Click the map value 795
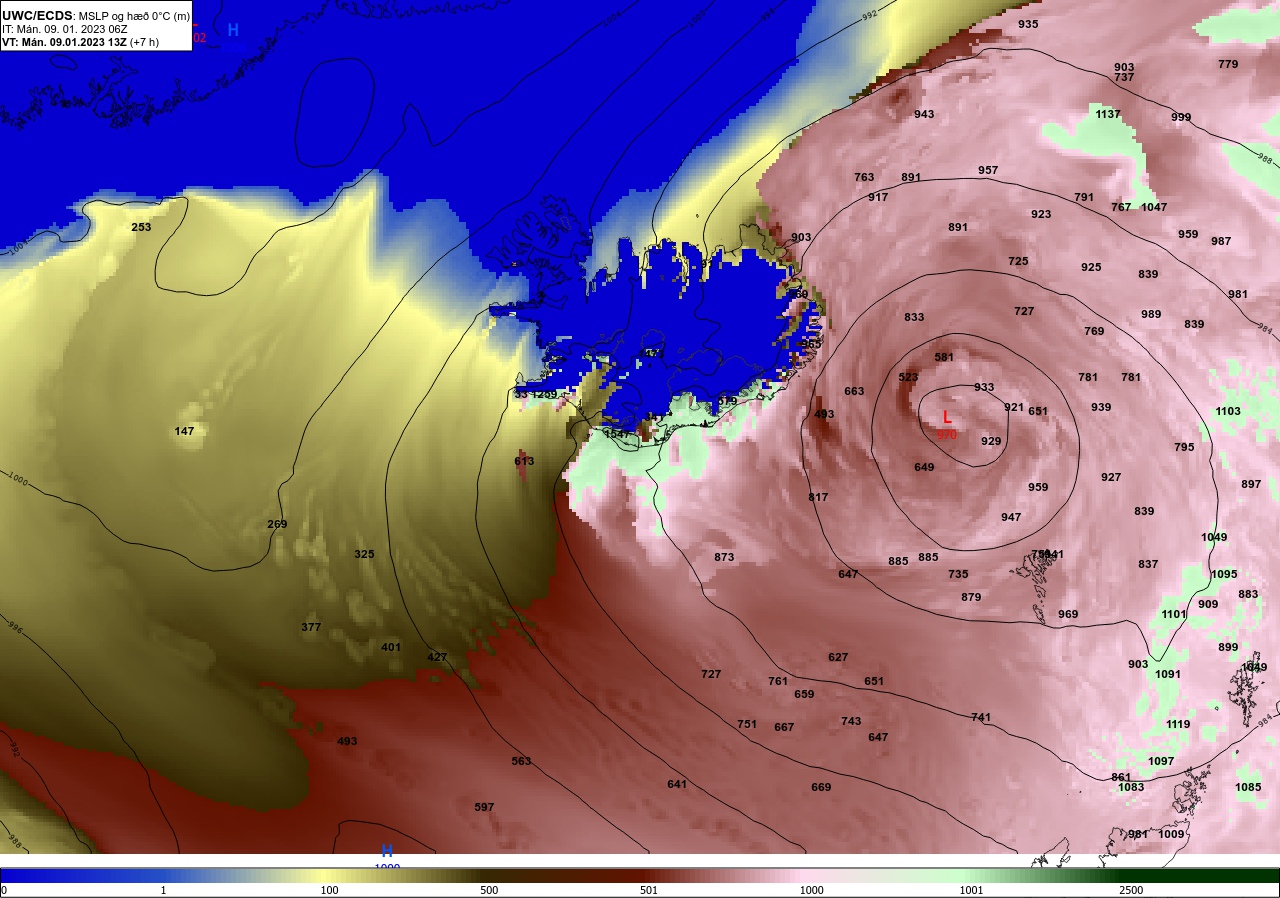 [x=1184, y=447]
